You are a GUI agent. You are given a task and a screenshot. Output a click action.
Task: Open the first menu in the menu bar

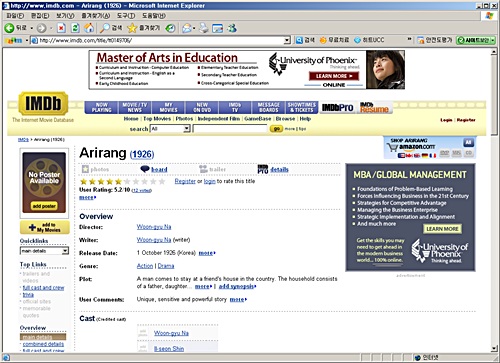point(15,16)
